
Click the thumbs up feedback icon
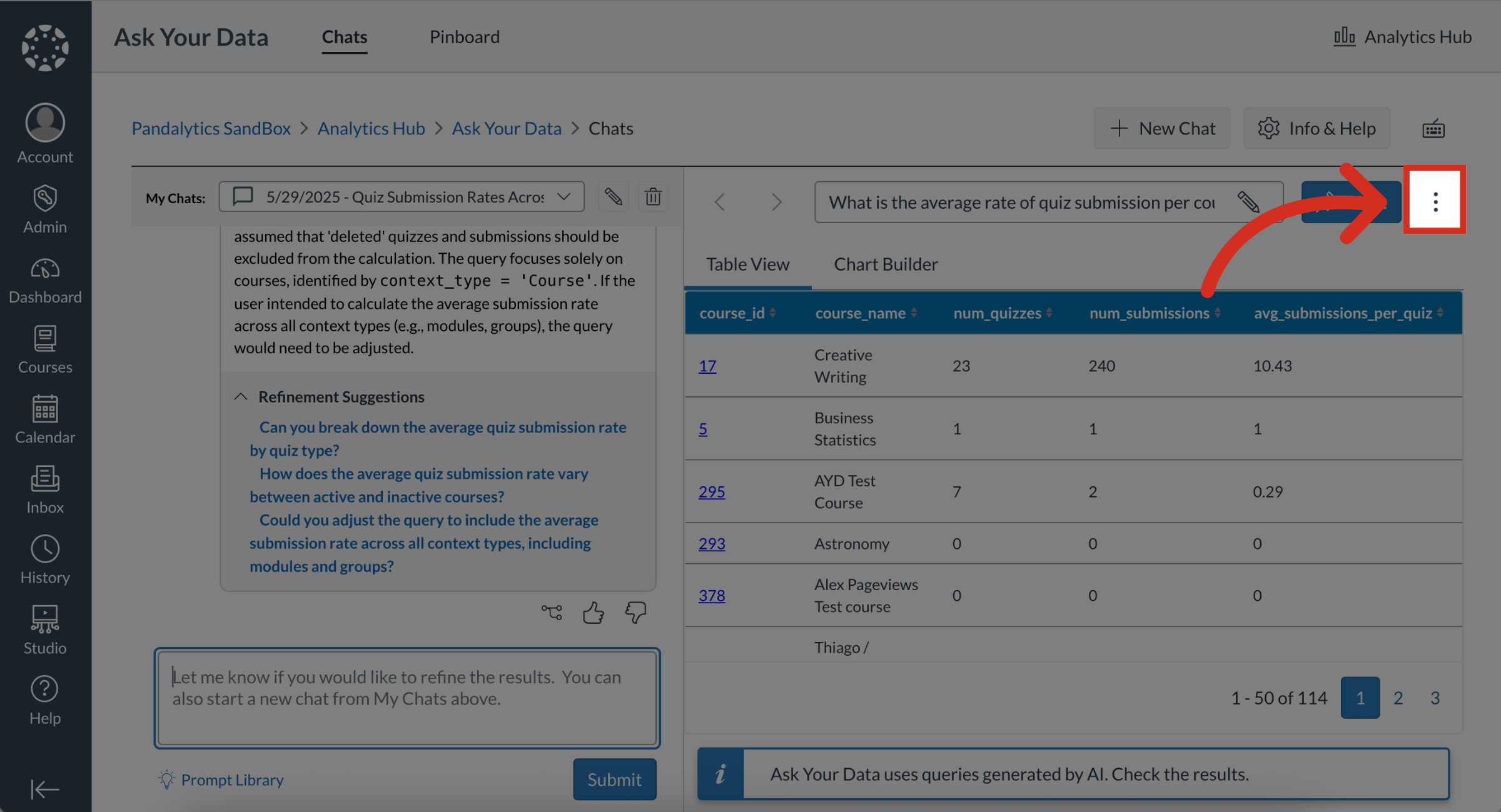click(593, 613)
